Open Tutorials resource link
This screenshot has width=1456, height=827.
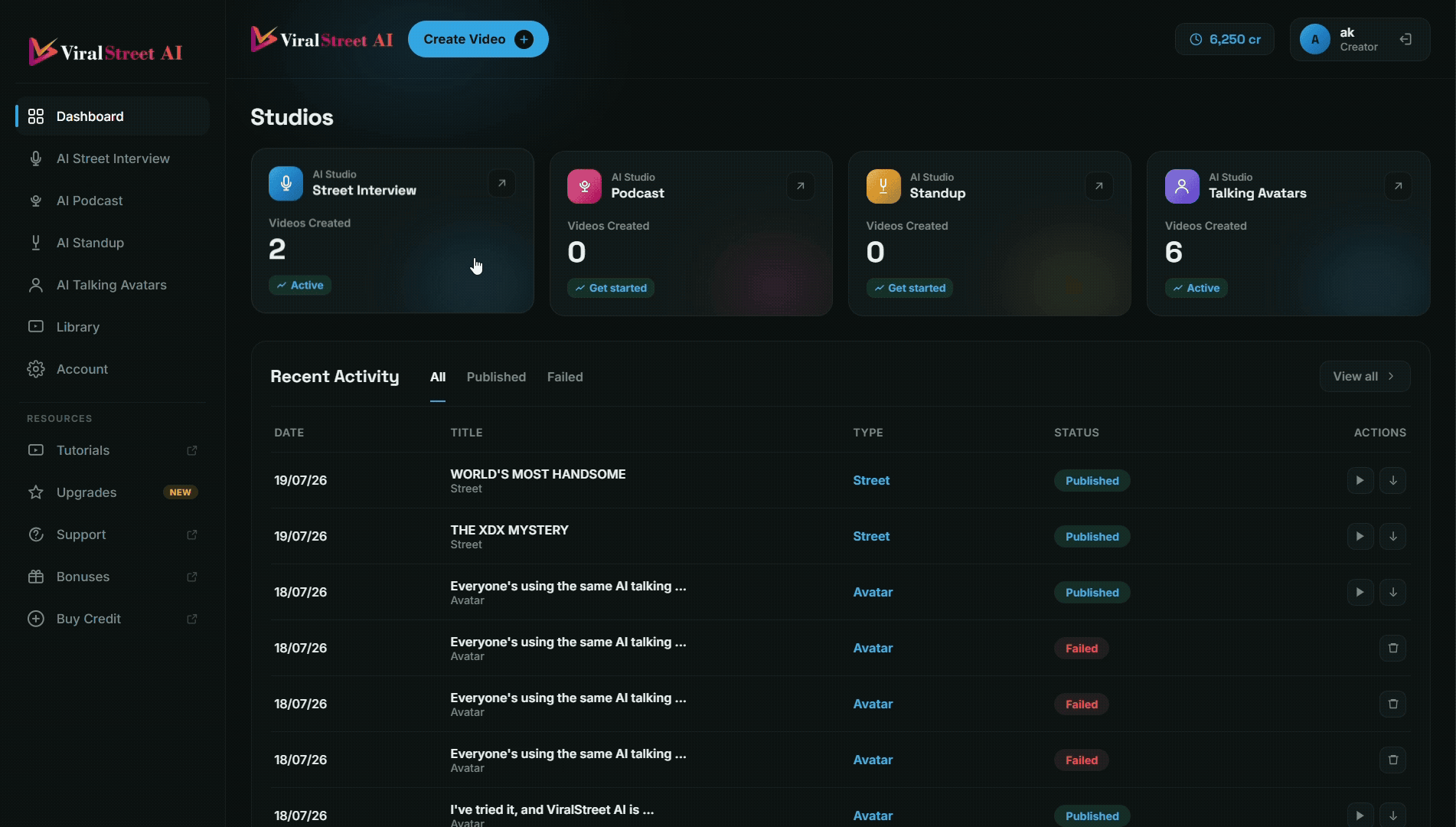pyautogui.click(x=112, y=450)
